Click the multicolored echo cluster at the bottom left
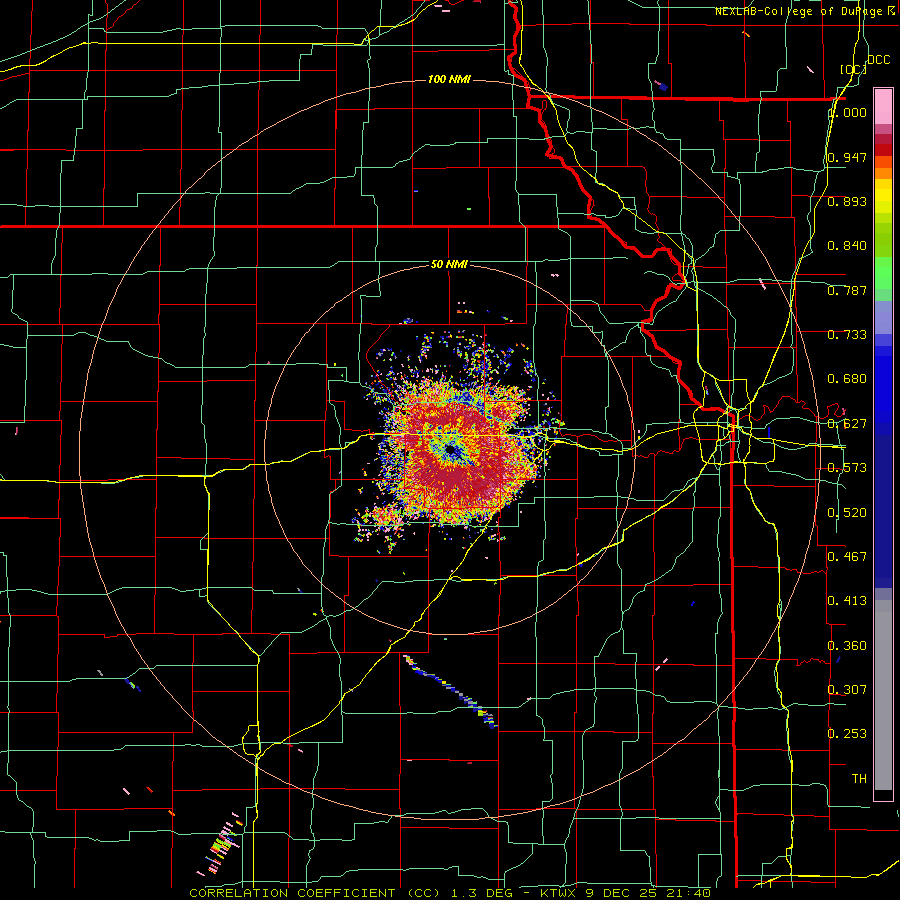 coord(220,843)
